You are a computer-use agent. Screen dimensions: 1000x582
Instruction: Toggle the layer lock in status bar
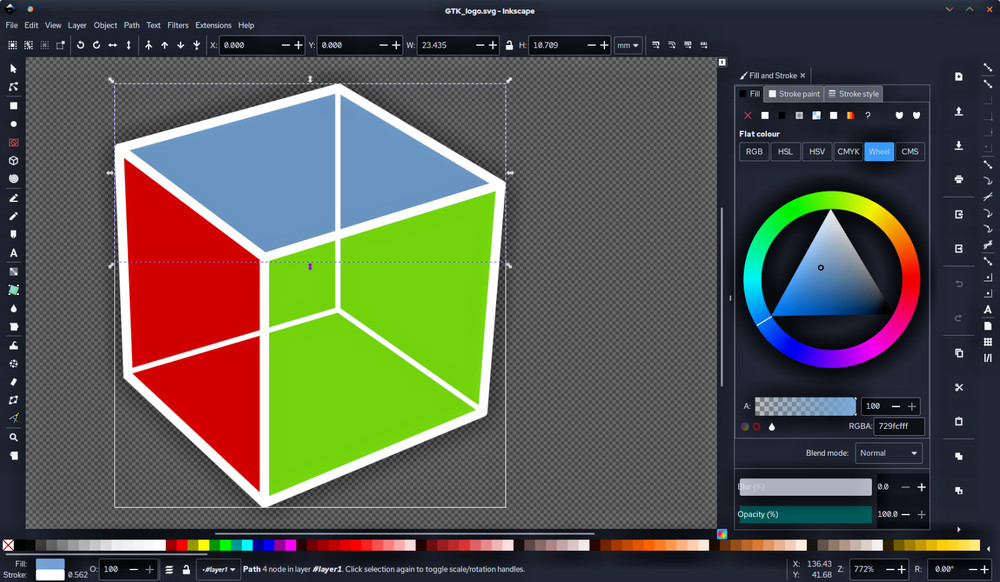coord(187,569)
